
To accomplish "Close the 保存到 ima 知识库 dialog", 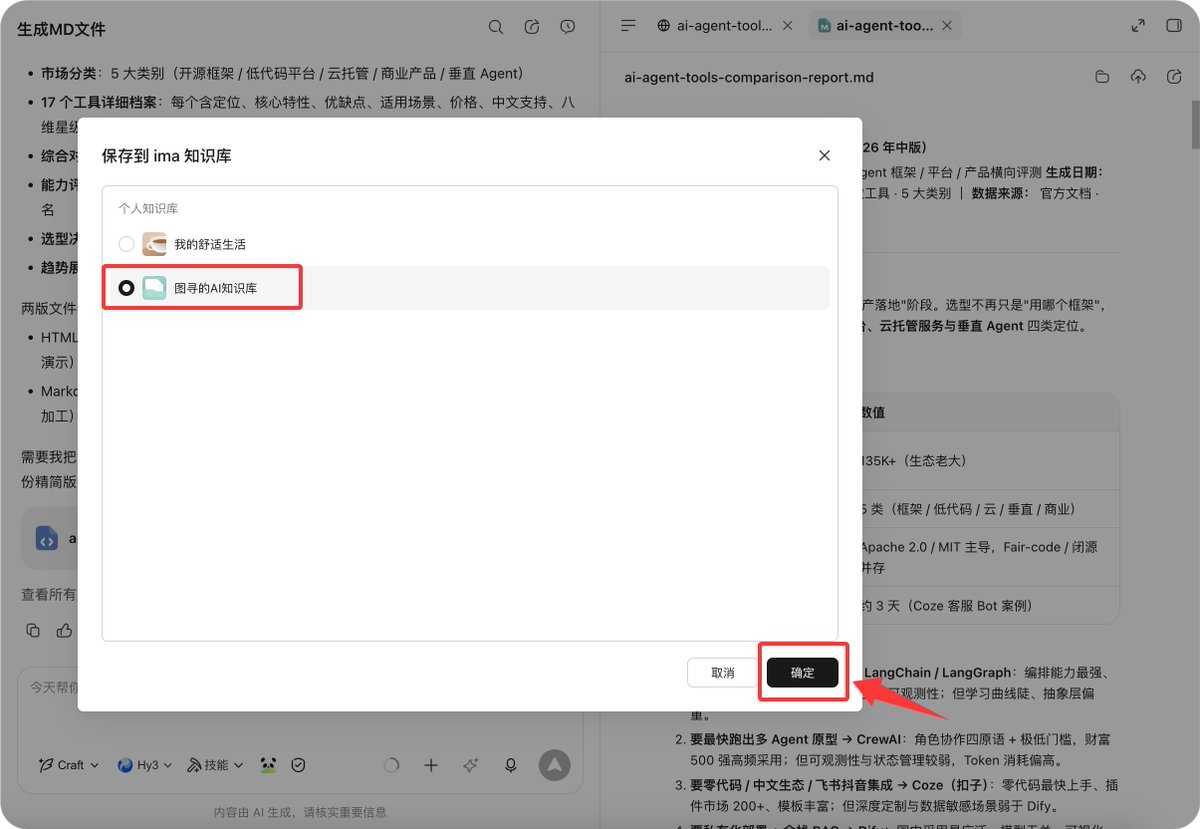I will [824, 155].
